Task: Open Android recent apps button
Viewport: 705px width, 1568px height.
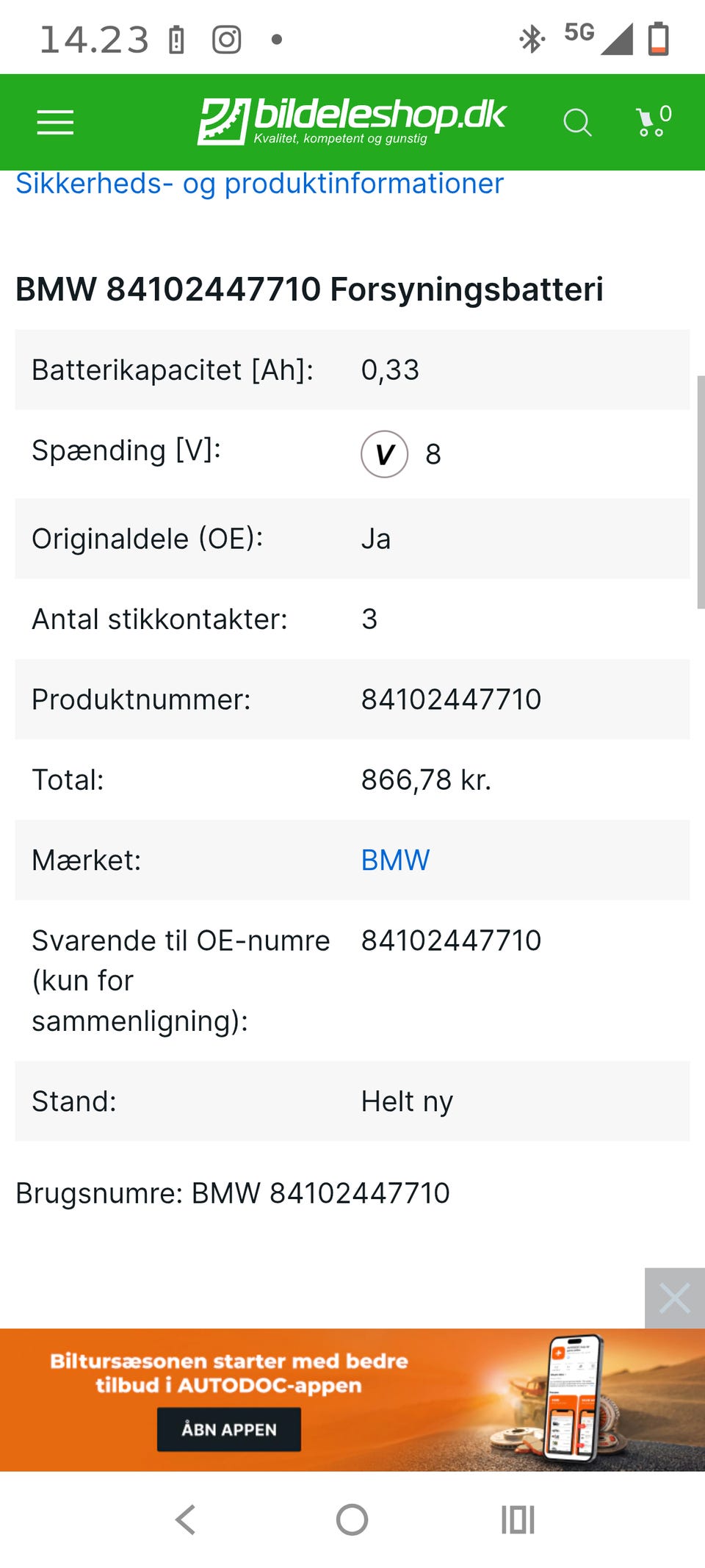Action: click(518, 1520)
